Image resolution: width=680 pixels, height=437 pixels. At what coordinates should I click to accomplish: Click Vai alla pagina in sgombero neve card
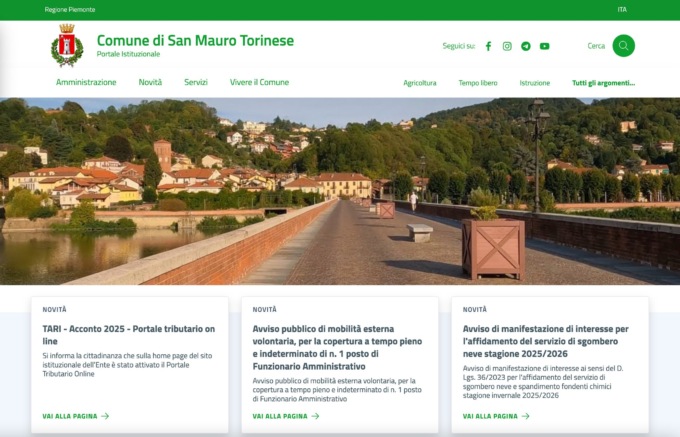pos(490,416)
